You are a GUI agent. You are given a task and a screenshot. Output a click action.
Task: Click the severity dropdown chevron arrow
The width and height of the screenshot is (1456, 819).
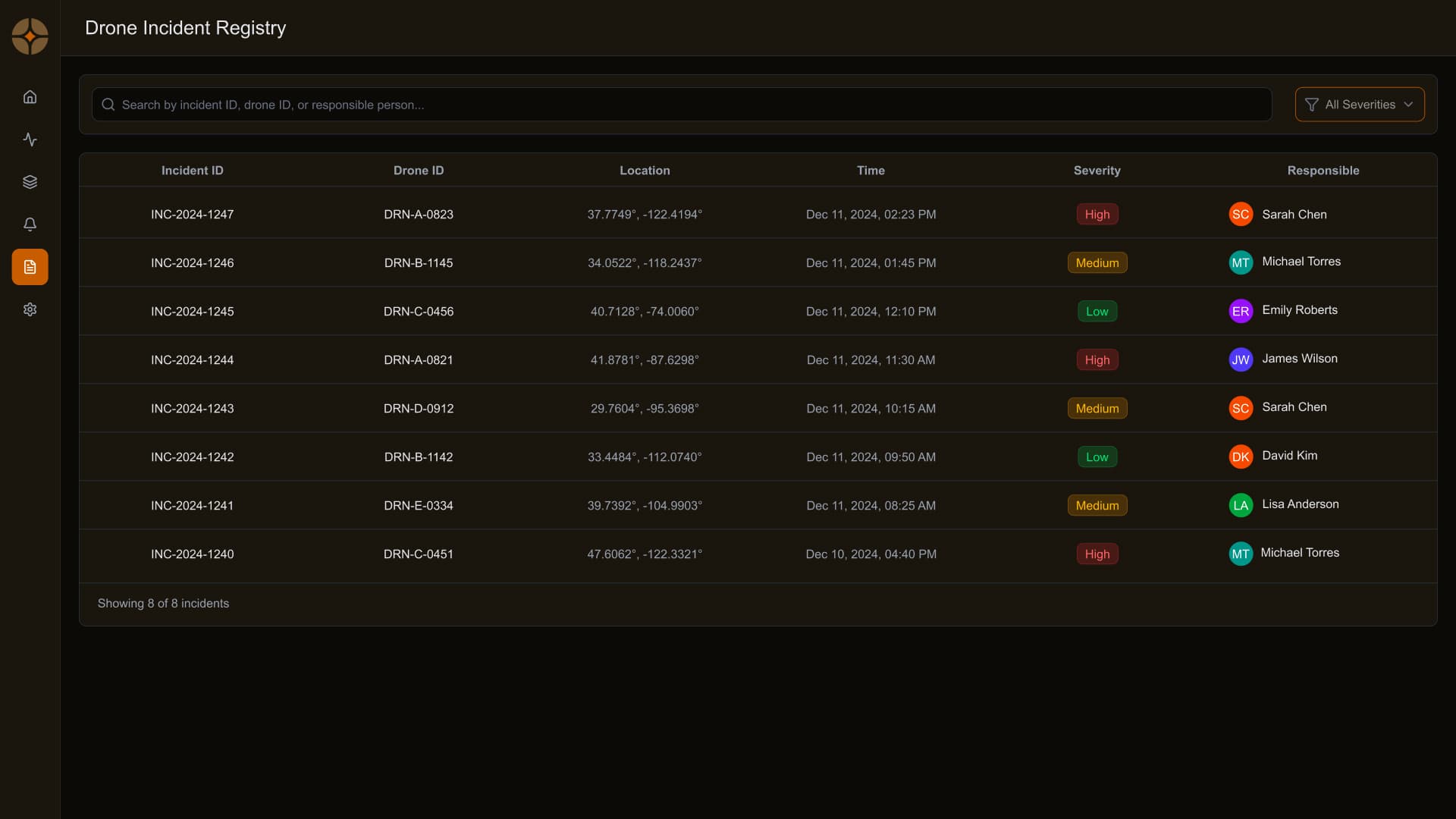click(1408, 105)
